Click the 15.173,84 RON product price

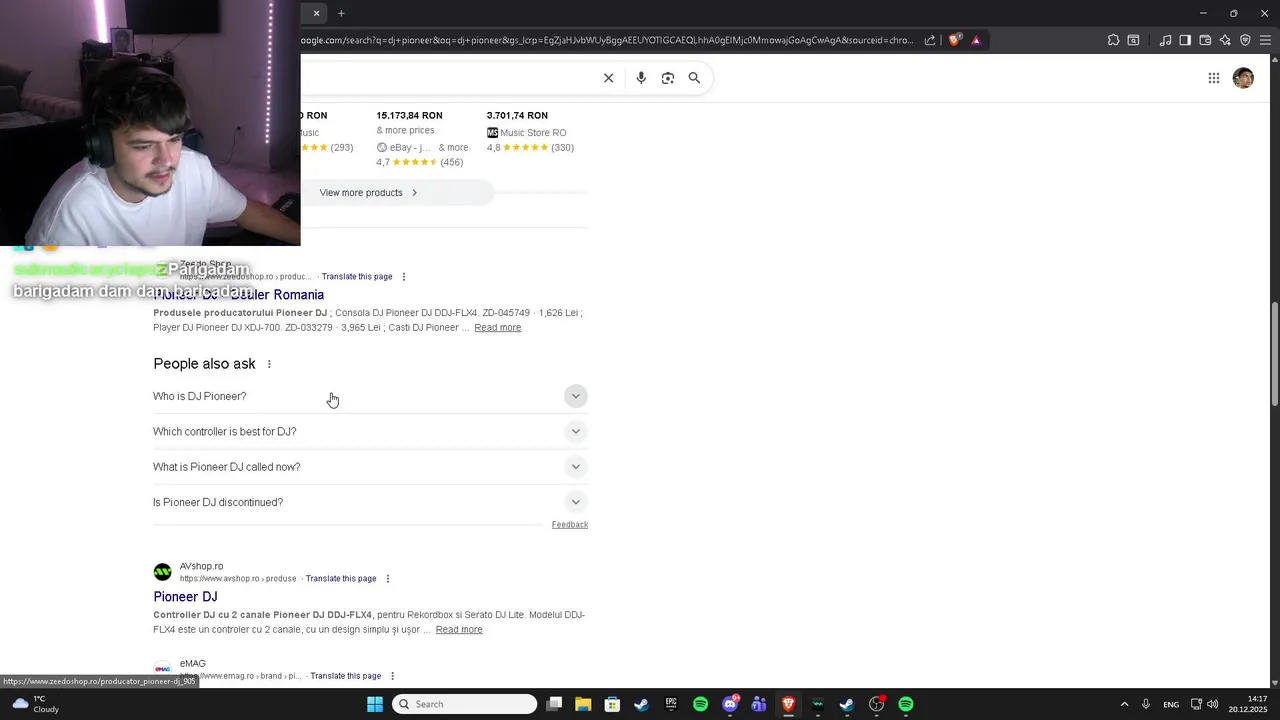pyautogui.click(x=409, y=116)
